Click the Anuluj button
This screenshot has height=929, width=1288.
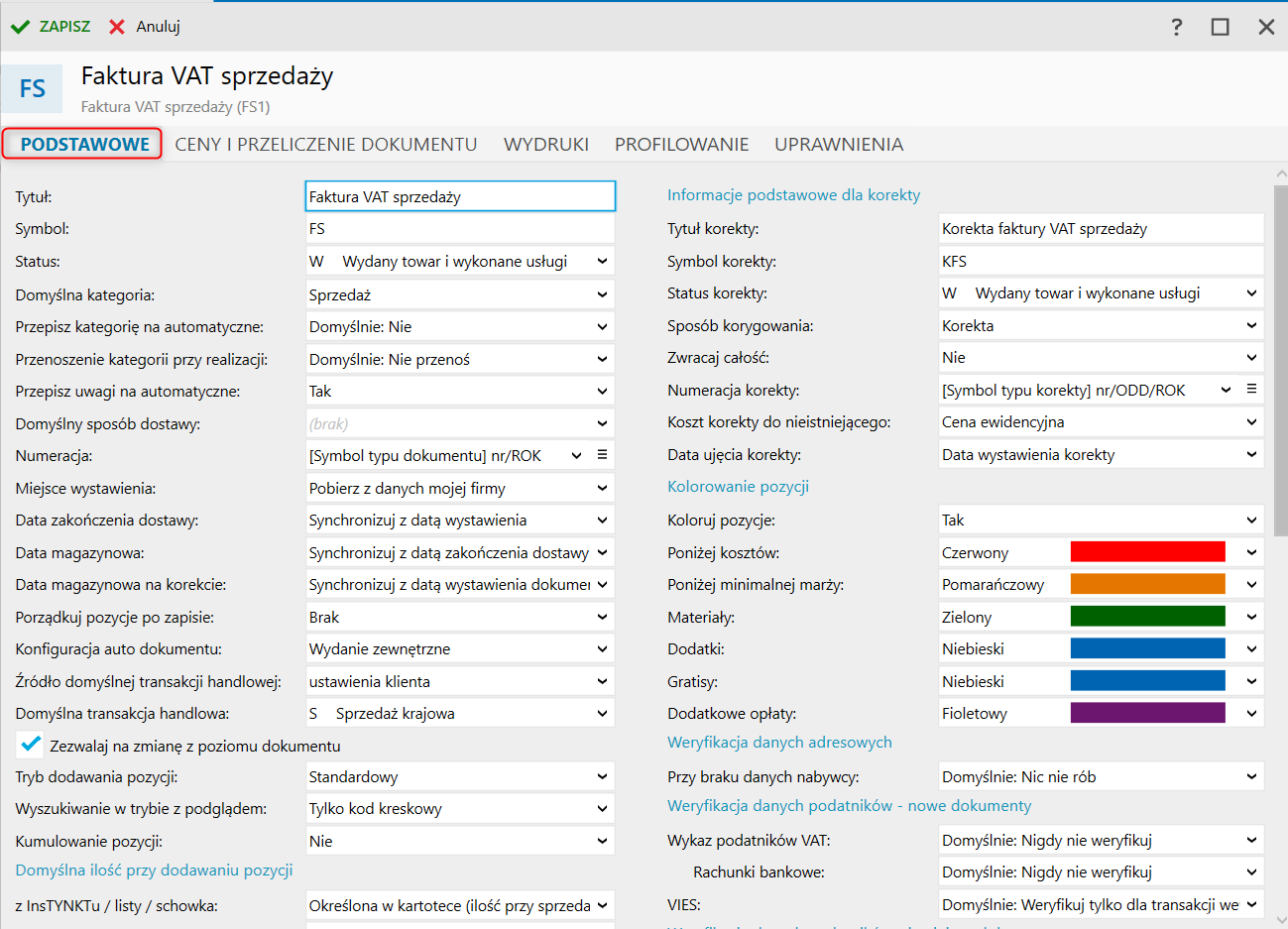click(158, 27)
